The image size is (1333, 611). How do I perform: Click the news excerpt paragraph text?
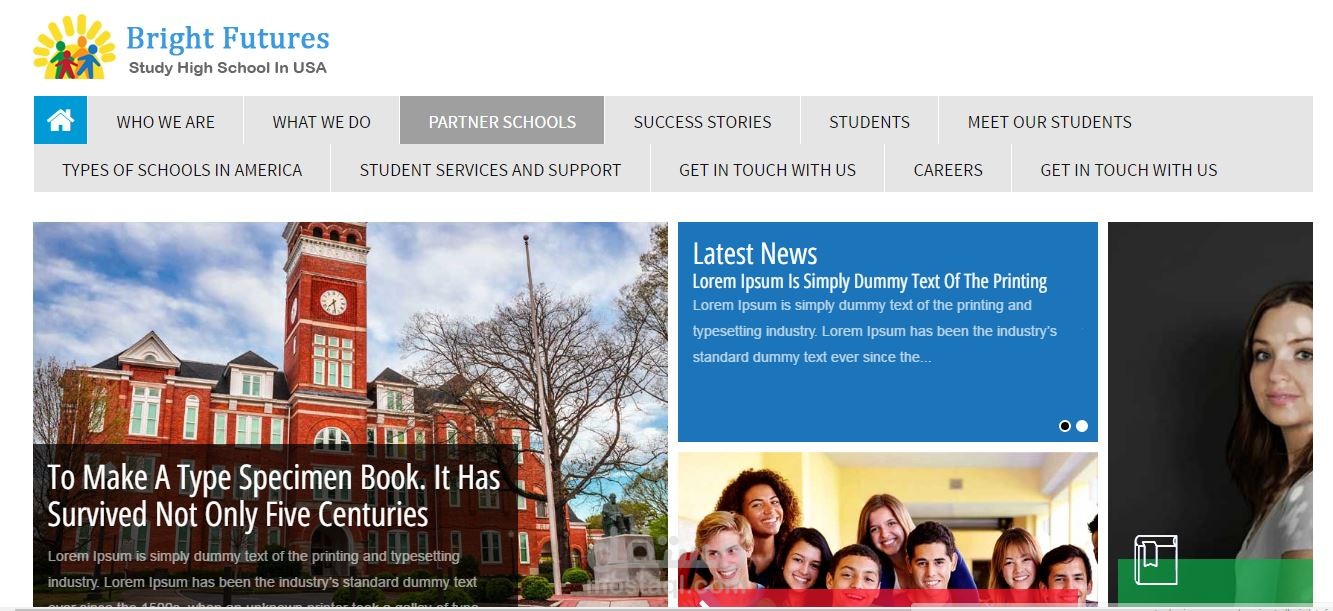click(x=875, y=331)
